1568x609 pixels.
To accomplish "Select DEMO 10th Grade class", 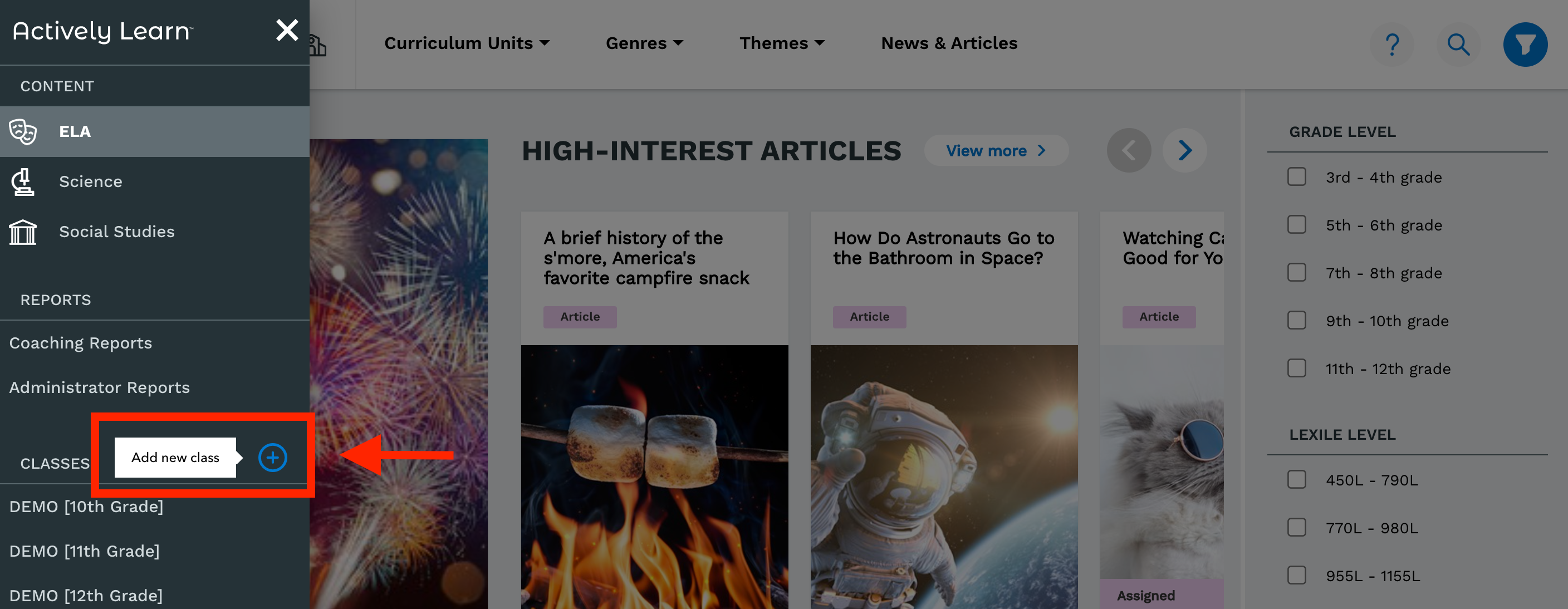I will [x=86, y=506].
